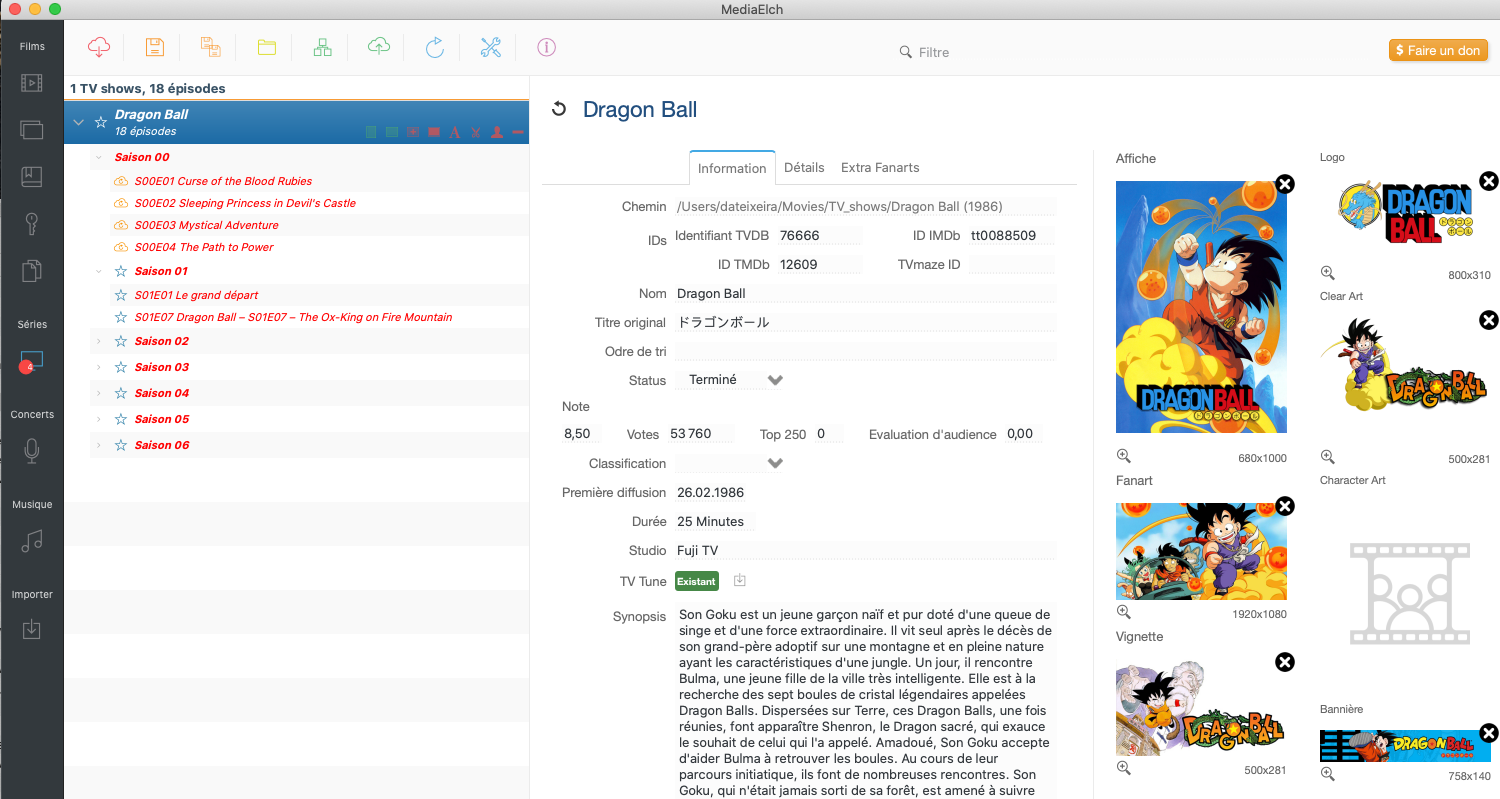Toggle the star for Saison 04
The width and height of the screenshot is (1500, 799).
121,393
